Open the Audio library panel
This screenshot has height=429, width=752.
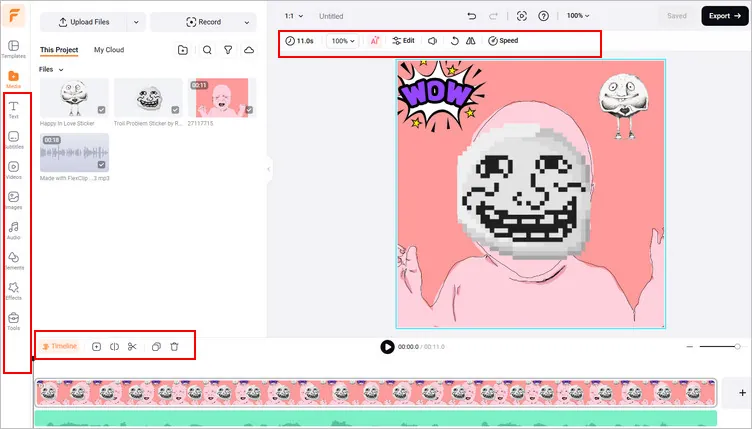click(x=13, y=231)
